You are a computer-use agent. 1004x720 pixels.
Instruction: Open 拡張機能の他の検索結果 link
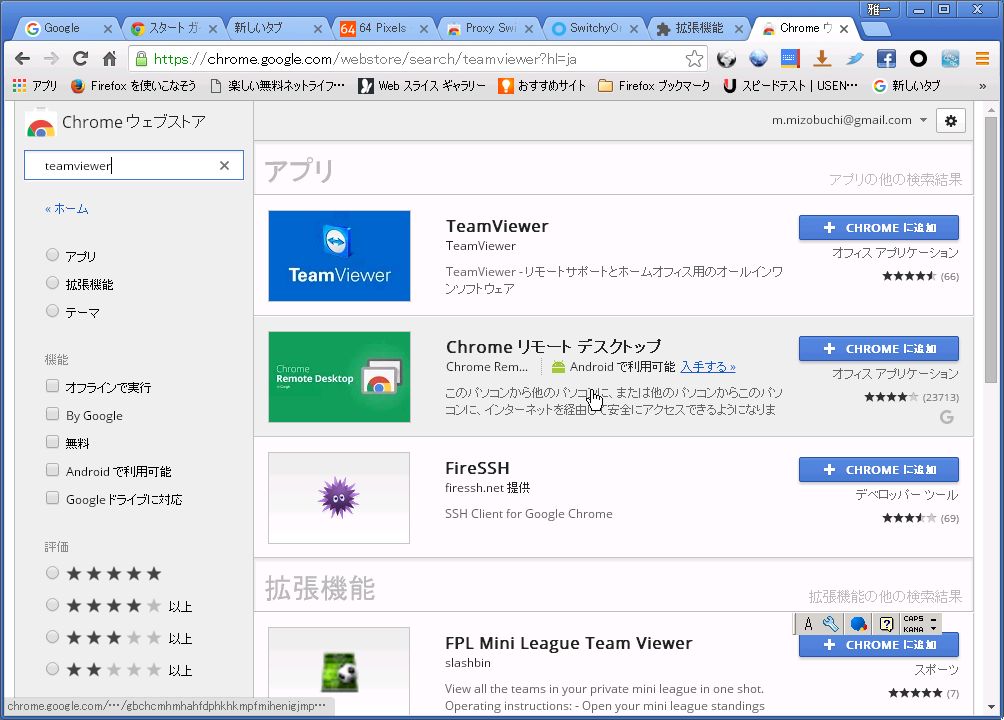pos(885,596)
